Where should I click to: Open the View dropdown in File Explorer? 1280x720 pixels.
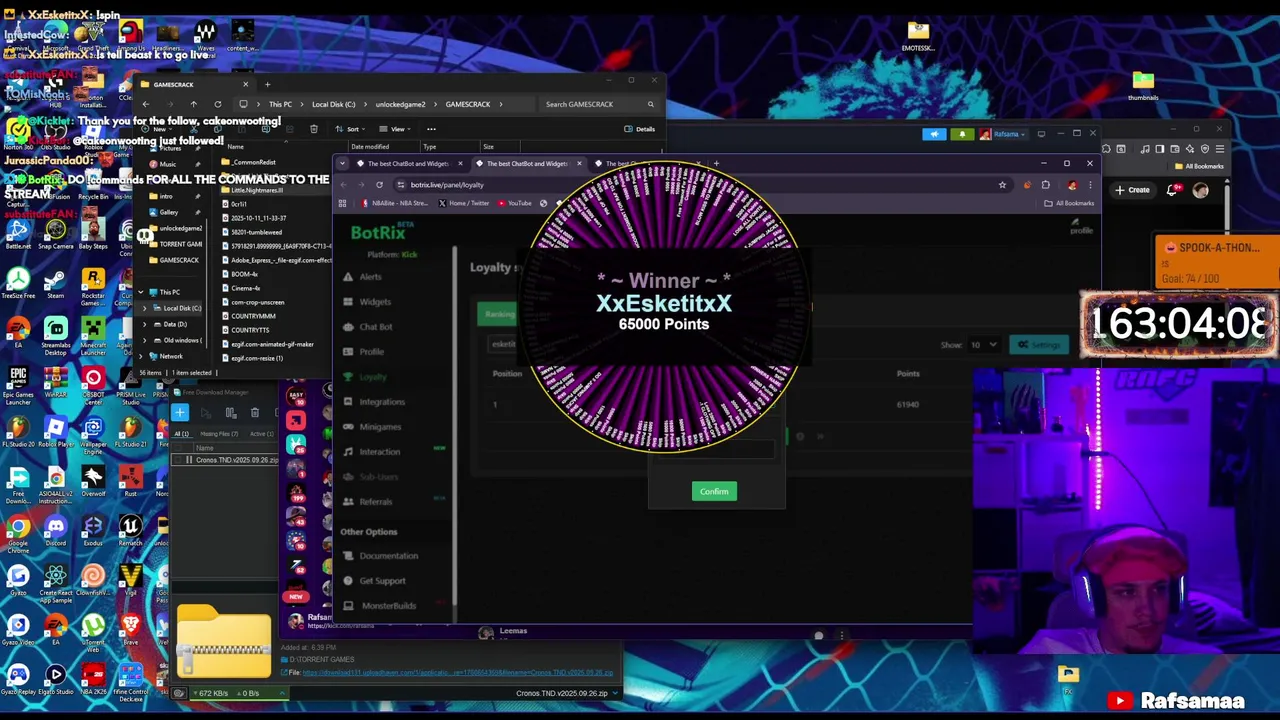pos(395,129)
